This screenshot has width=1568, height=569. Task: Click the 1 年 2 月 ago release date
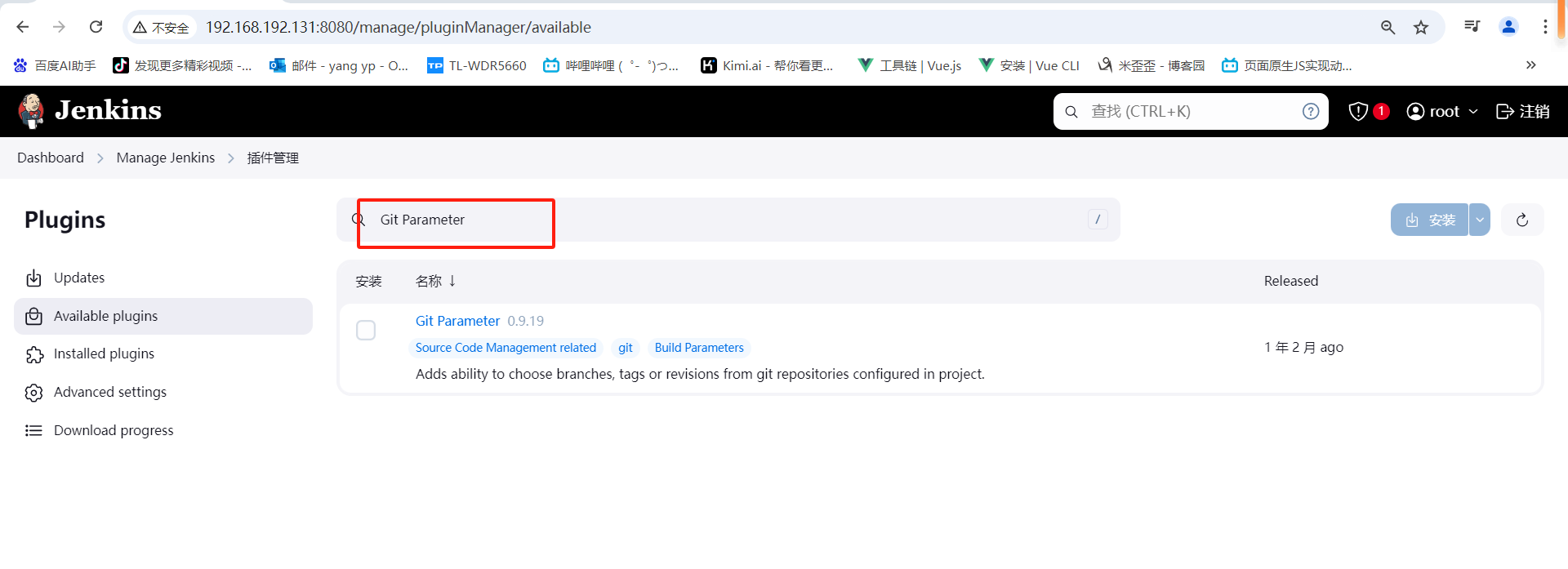(1304, 347)
